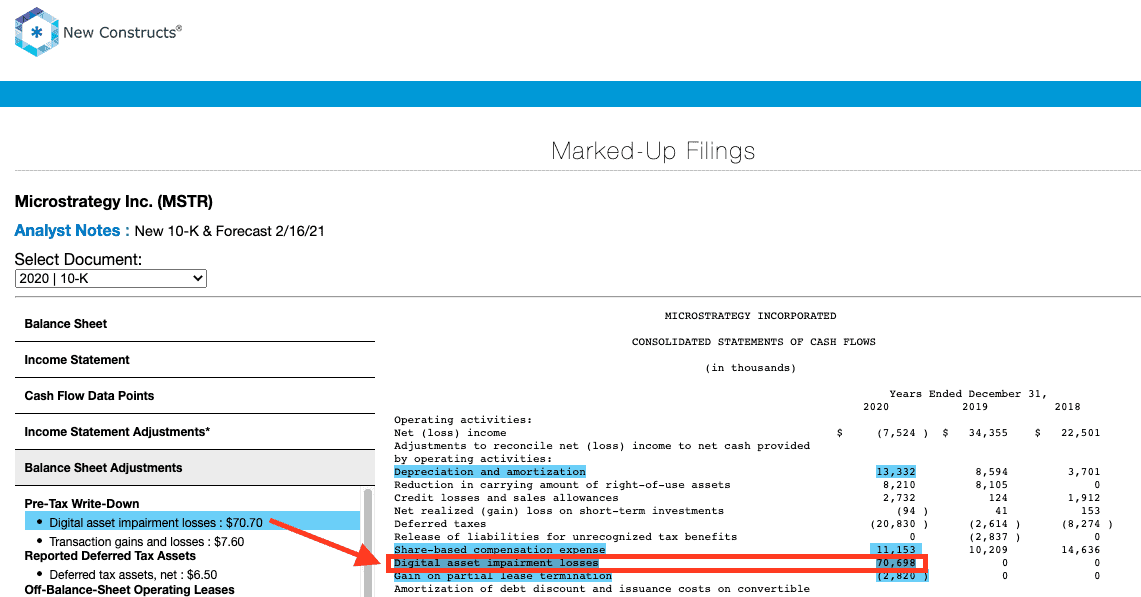Click the left adjustments panel scrollbar
Image resolution: width=1141 pixels, height=597 pixels.
point(367,542)
